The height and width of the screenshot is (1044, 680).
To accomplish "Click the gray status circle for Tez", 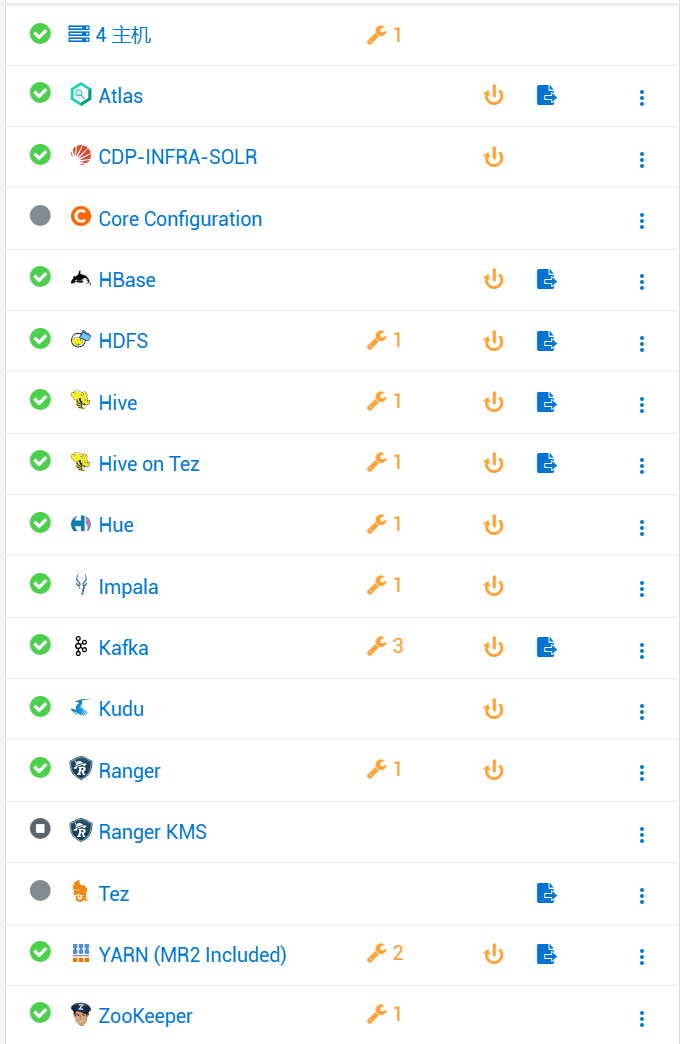I will [40, 890].
